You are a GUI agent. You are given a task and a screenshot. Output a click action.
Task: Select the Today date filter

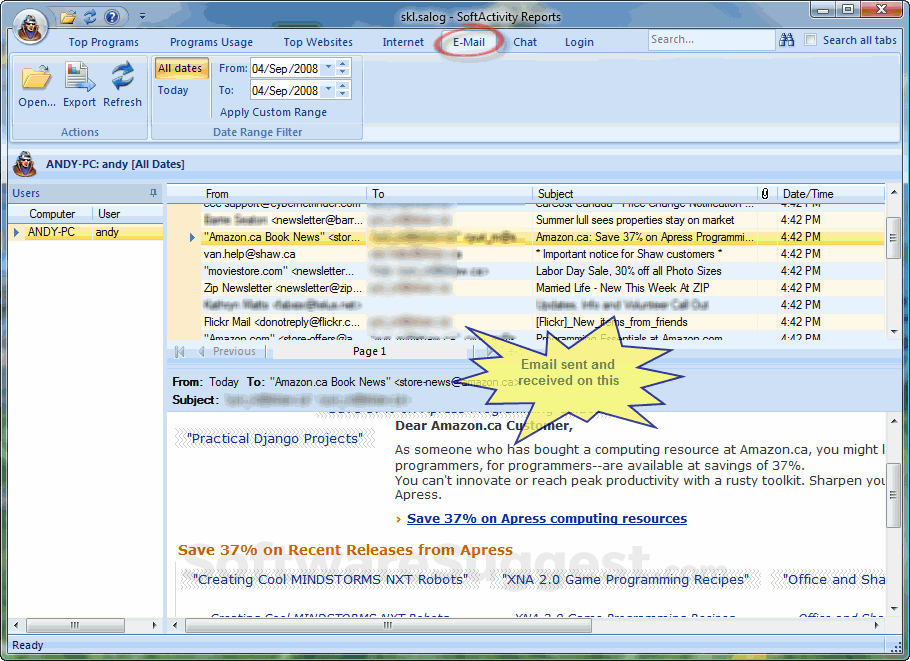click(173, 90)
